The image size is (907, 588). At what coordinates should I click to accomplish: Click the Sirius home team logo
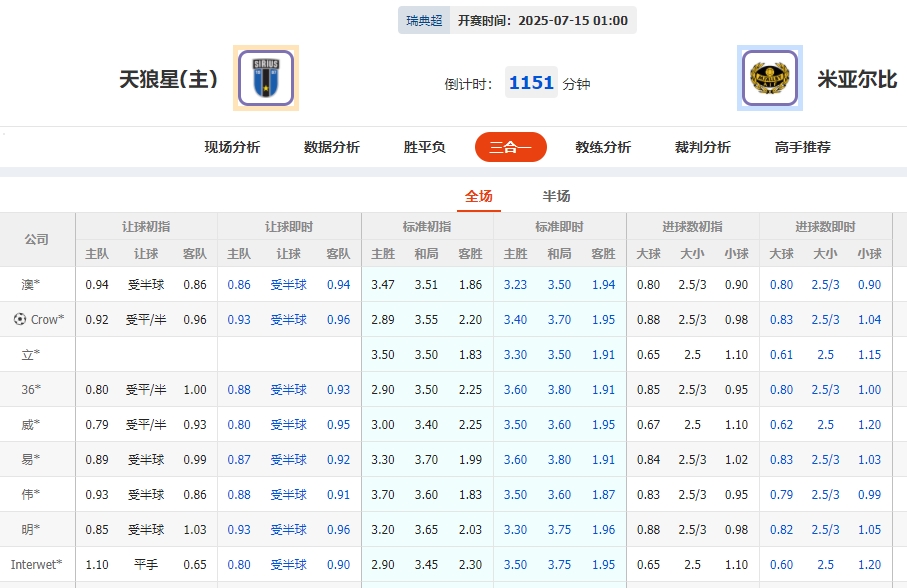(x=264, y=78)
